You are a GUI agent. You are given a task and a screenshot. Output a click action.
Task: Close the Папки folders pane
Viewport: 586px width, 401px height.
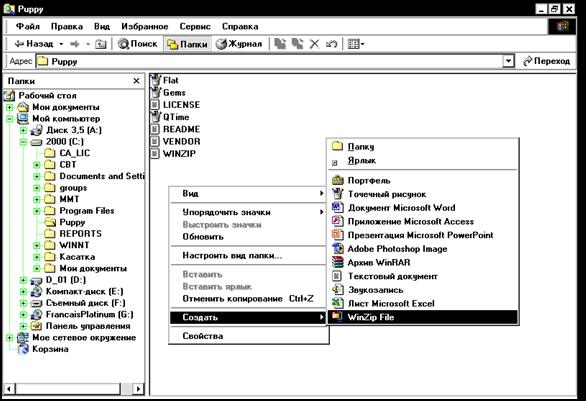pyautogui.click(x=136, y=81)
